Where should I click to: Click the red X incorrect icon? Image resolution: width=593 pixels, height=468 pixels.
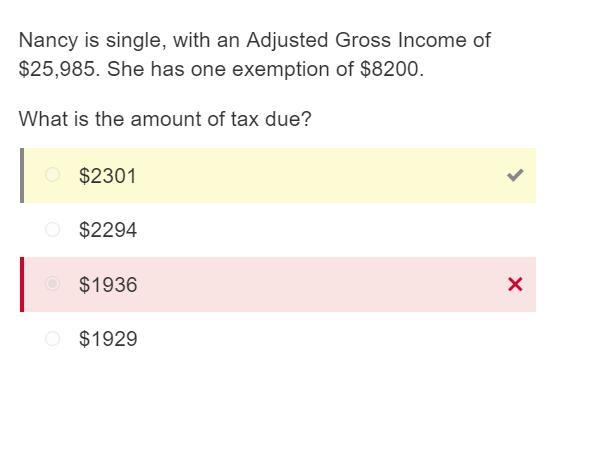(x=515, y=284)
